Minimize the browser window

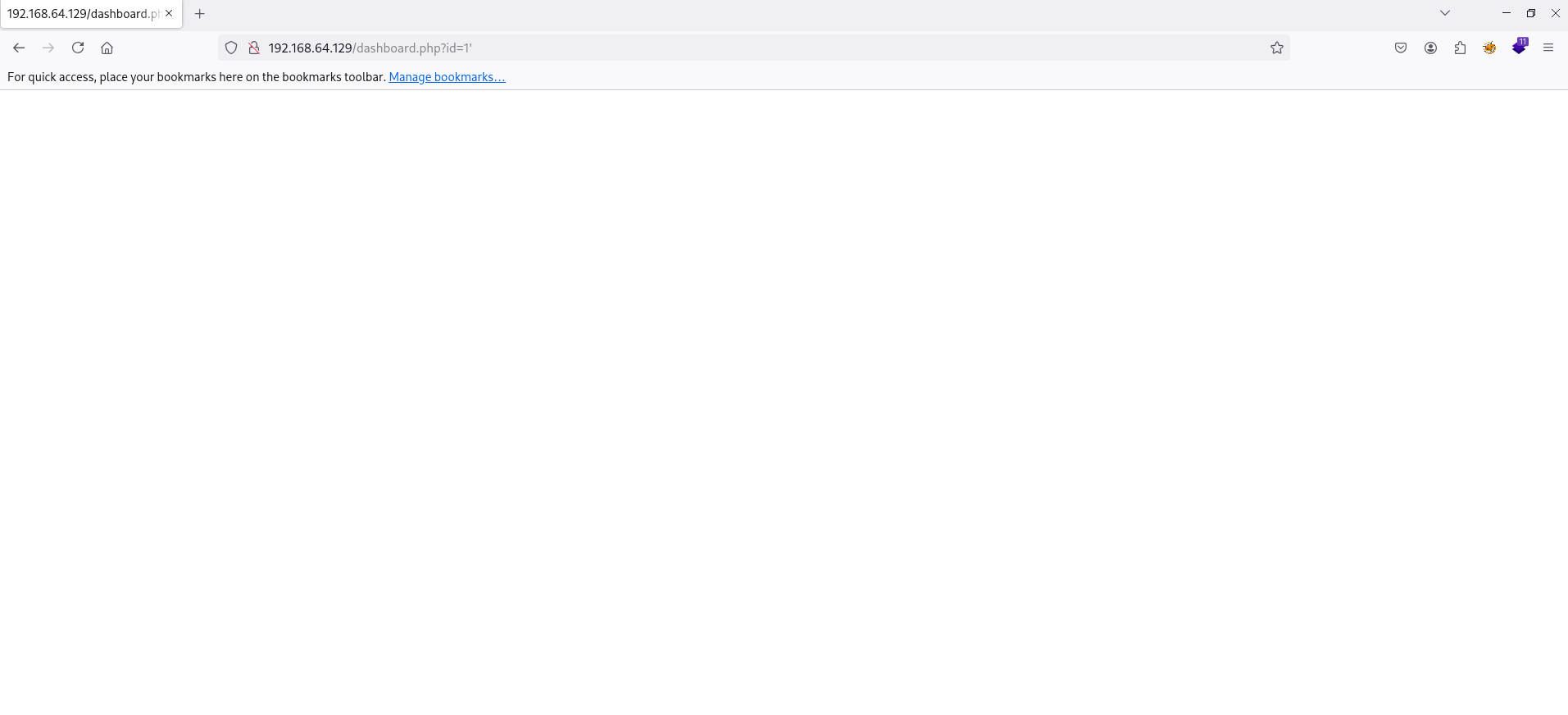1507,13
